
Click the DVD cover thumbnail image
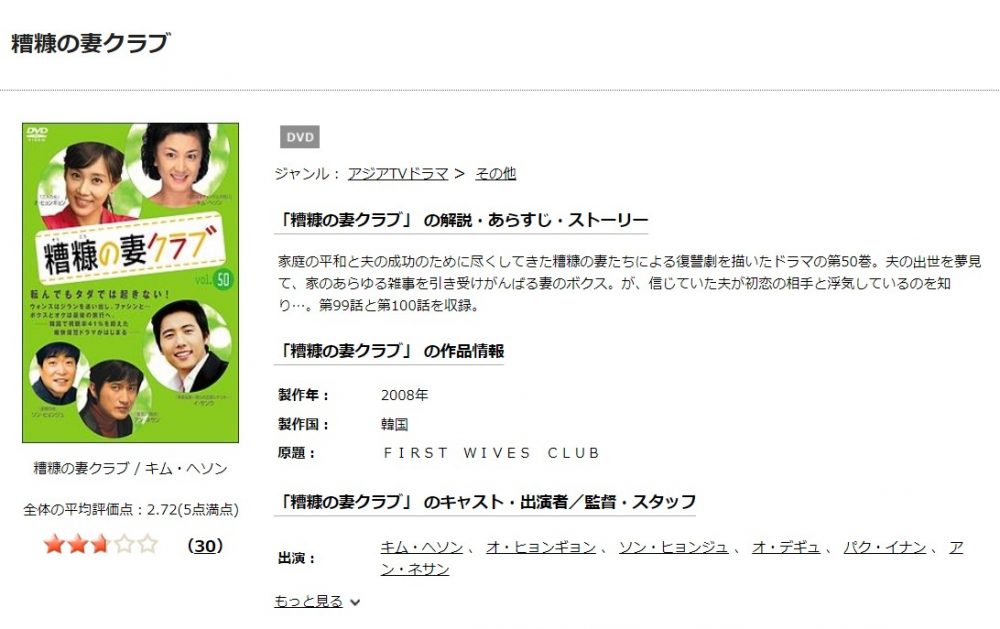[131, 283]
